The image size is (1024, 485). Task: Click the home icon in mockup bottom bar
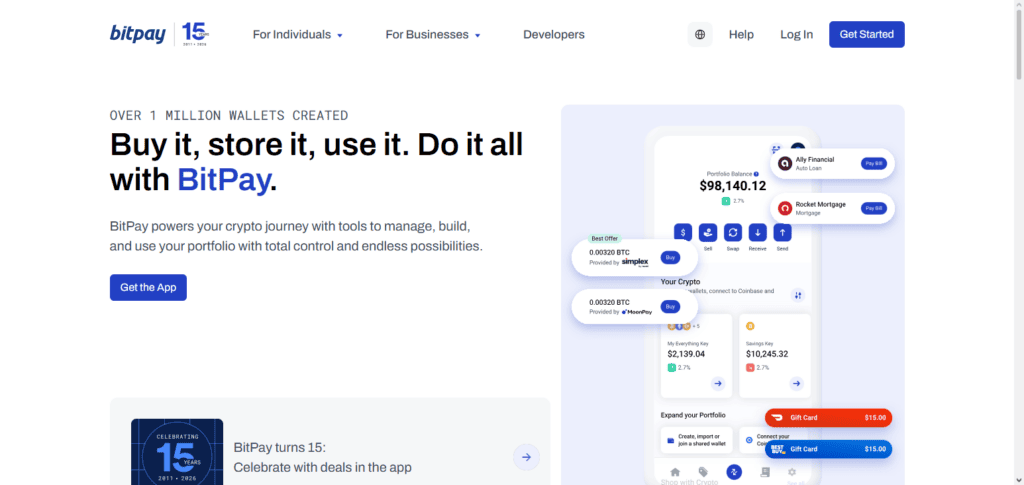coord(675,472)
